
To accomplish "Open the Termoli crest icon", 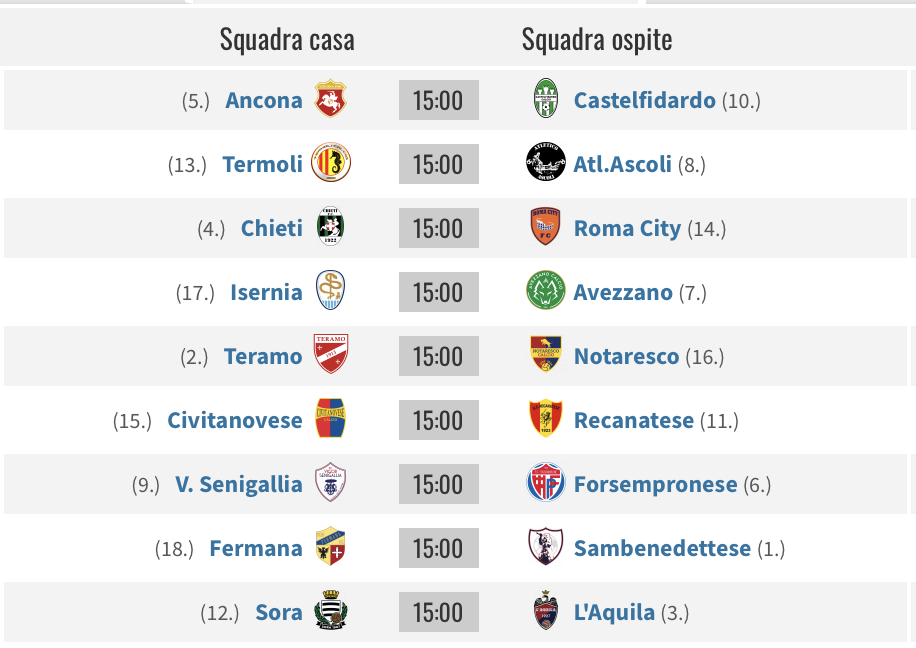I will (x=331, y=162).
